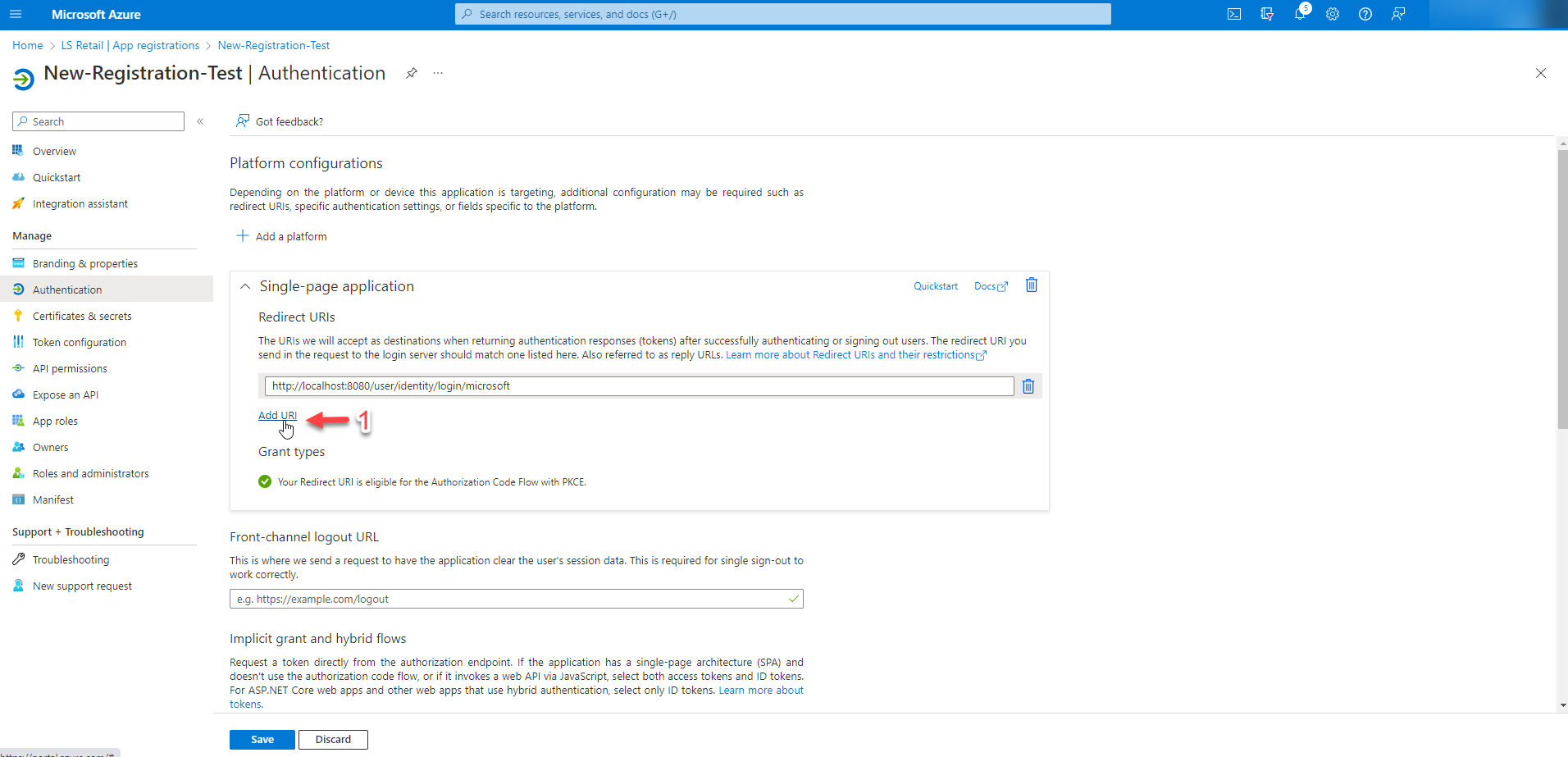Open Certificates & secrets menu item
Image resolution: width=1568 pixels, height=757 pixels.
[x=81, y=316]
